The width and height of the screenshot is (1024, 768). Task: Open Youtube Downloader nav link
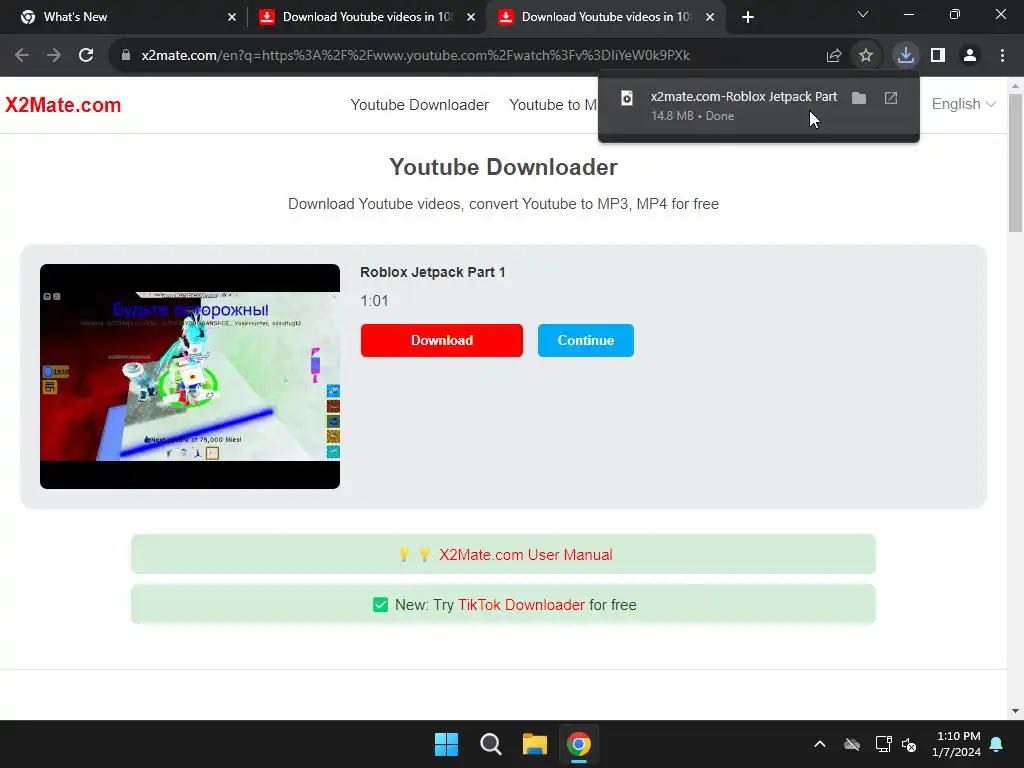pos(419,105)
